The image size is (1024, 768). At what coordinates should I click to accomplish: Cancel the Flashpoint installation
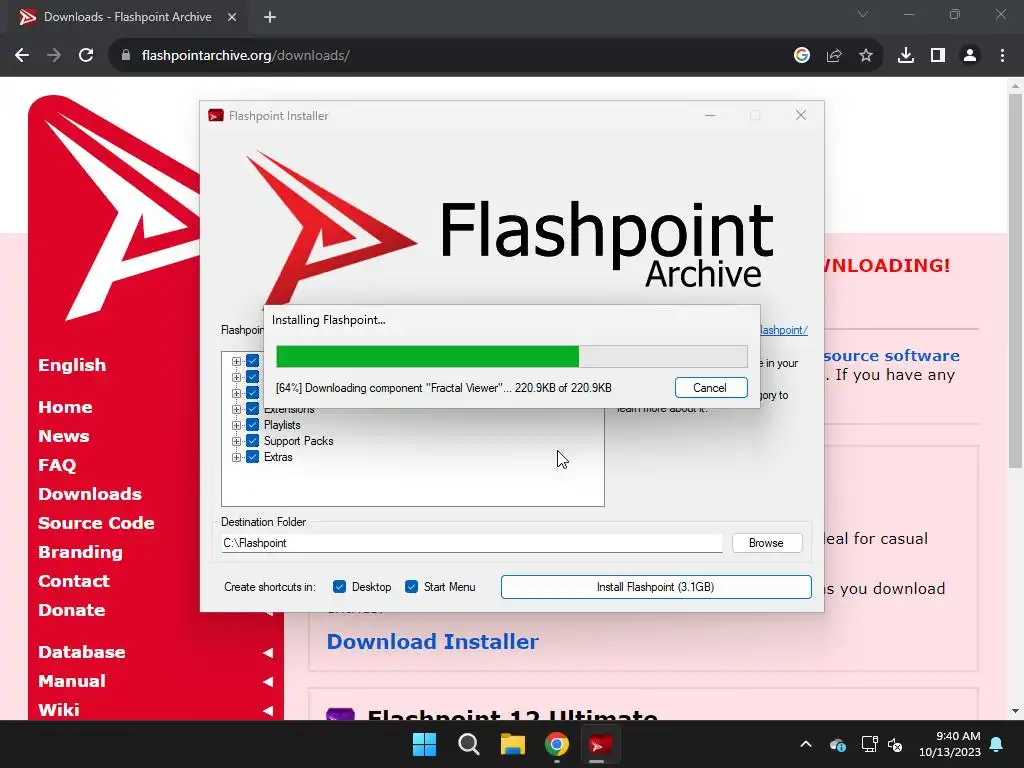[x=711, y=388]
